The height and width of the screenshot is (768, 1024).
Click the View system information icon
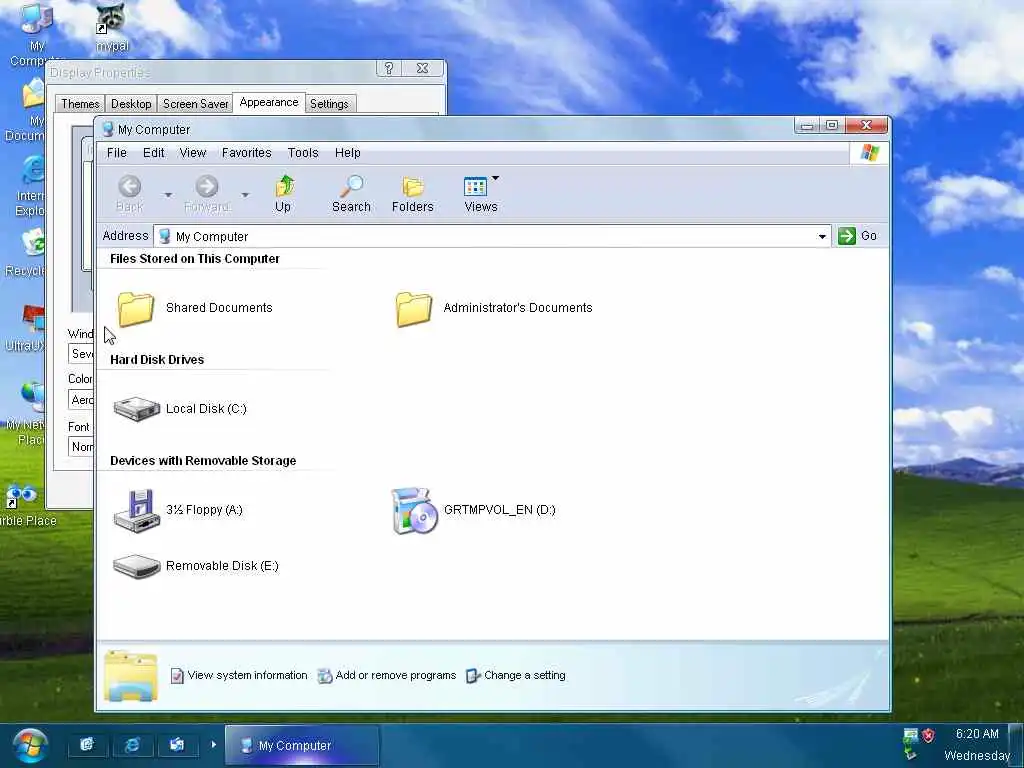[176, 676]
